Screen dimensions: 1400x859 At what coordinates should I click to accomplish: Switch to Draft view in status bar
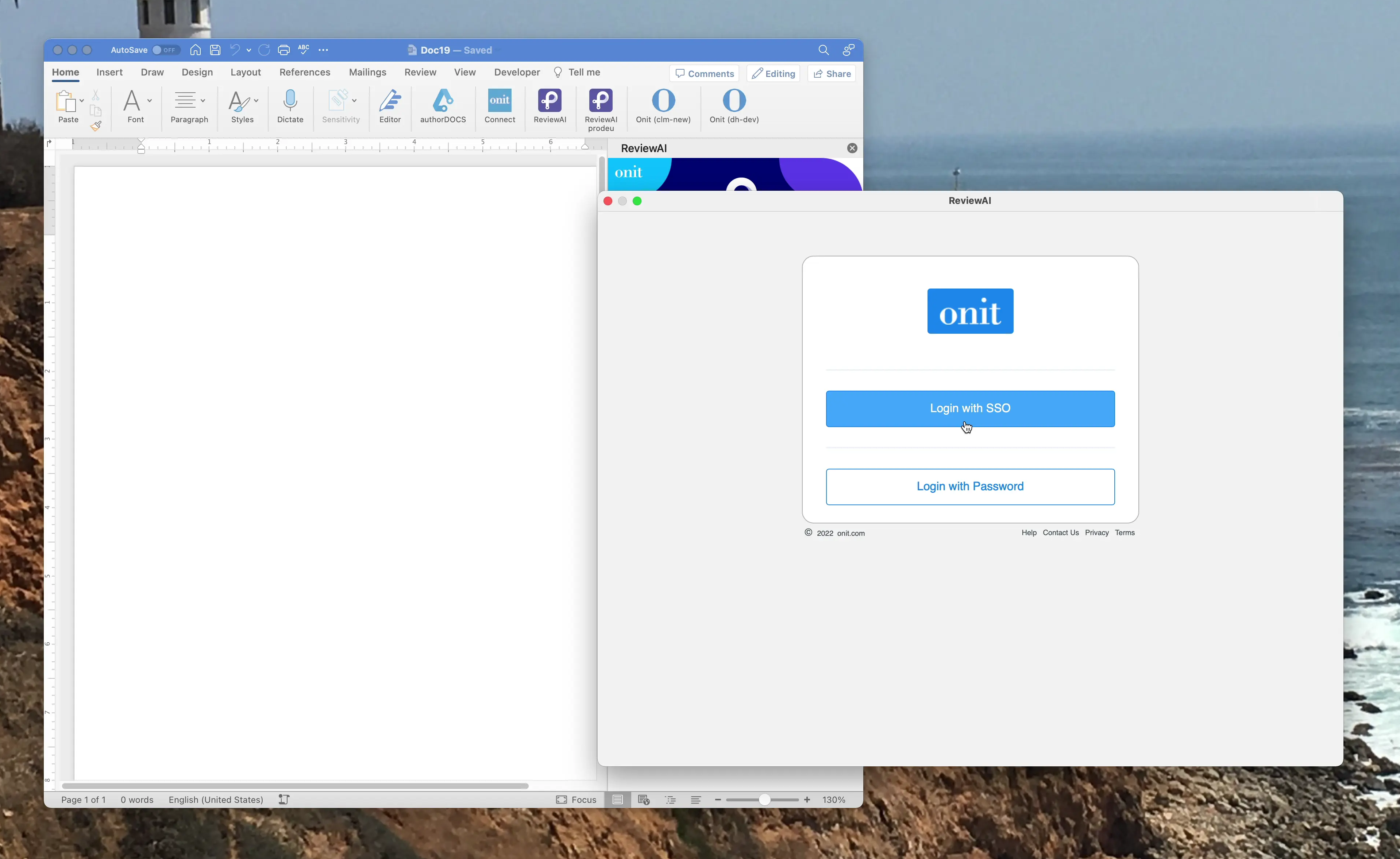click(x=695, y=799)
